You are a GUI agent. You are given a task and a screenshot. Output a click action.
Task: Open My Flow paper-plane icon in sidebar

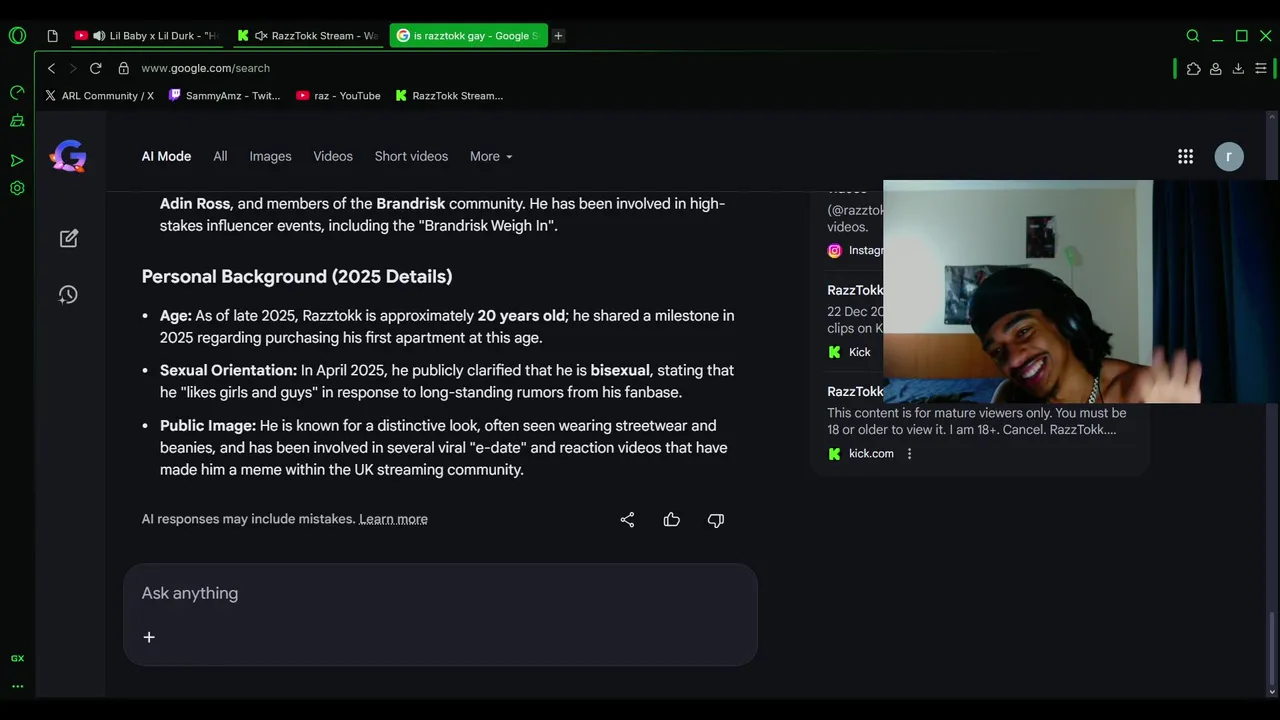[17, 160]
